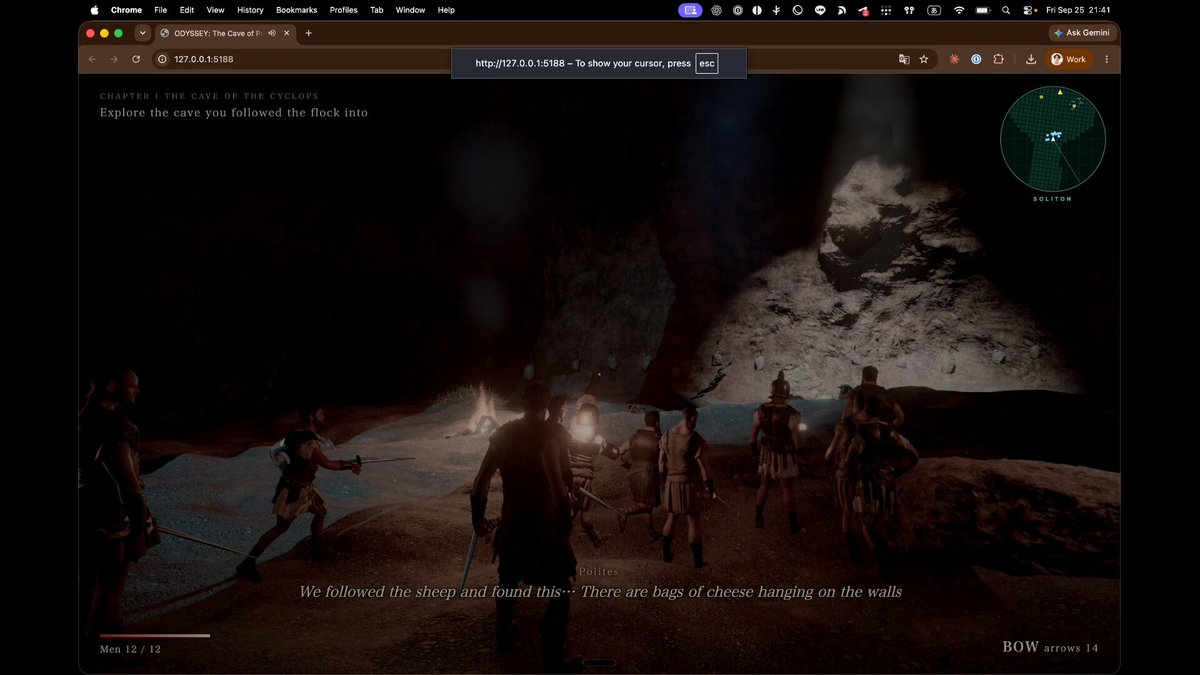Open the 1Password extension icon
The width and height of the screenshot is (1200, 675).
(977, 59)
